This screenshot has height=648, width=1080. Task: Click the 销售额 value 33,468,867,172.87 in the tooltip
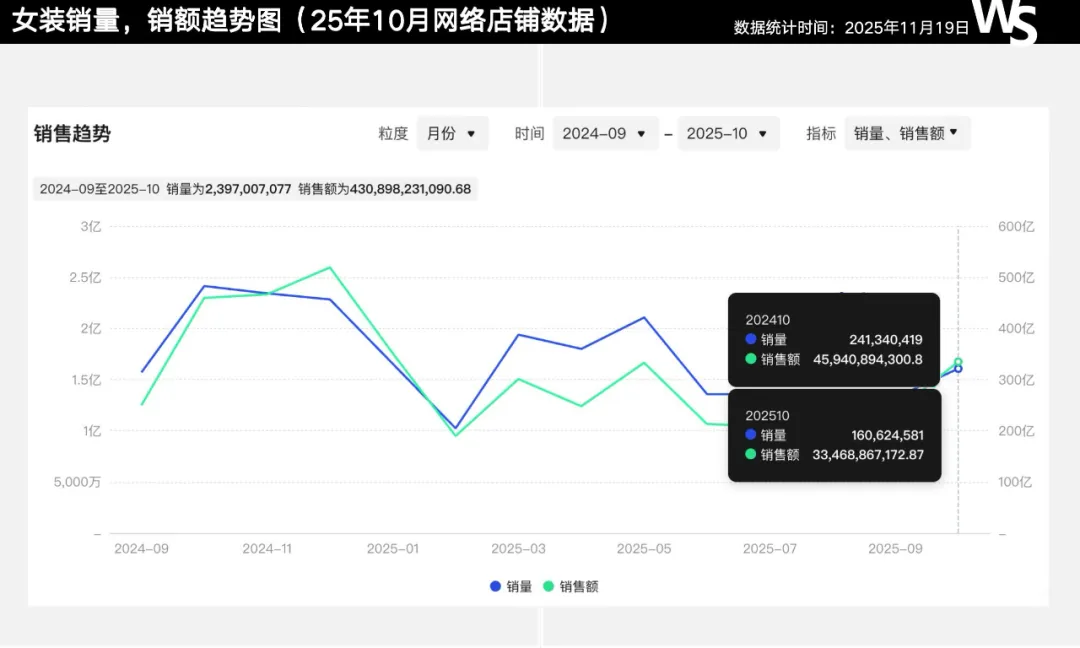coord(866,454)
